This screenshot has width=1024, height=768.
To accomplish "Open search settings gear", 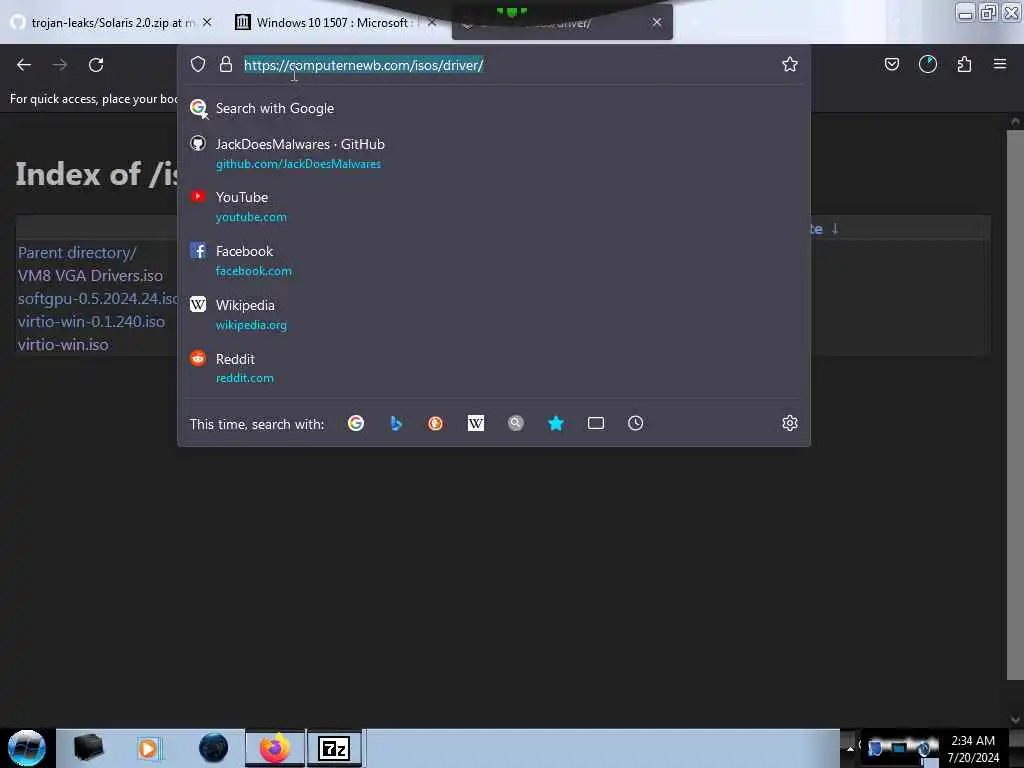I will 790,423.
